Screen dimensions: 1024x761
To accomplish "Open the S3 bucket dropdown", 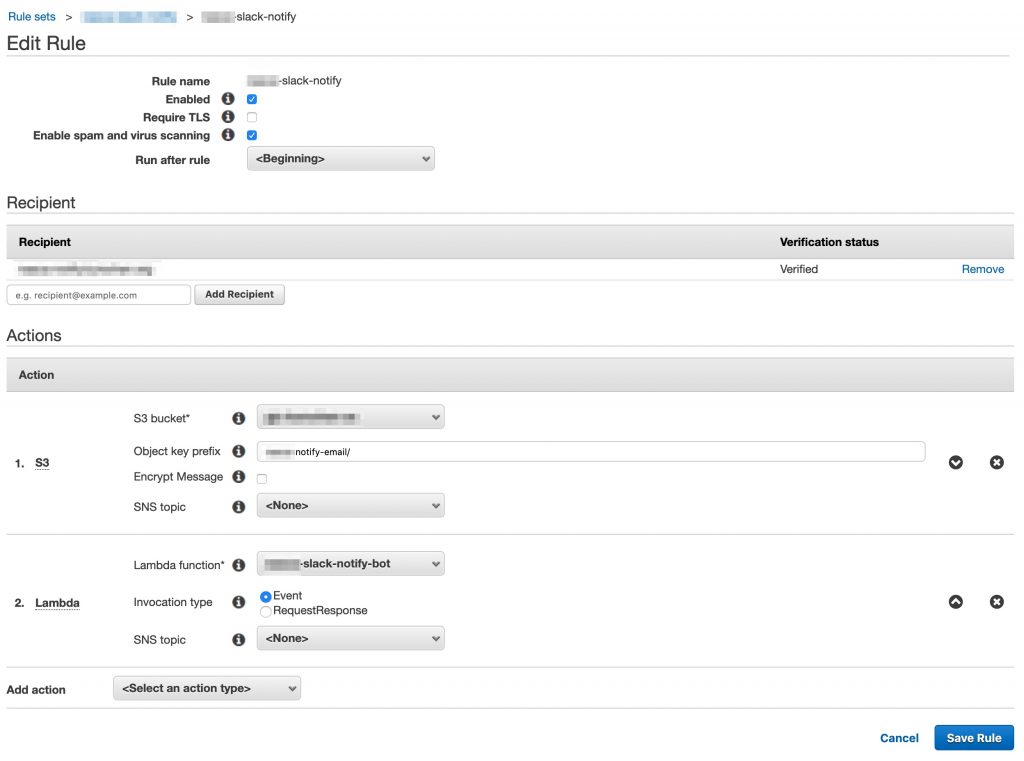I will coord(350,417).
